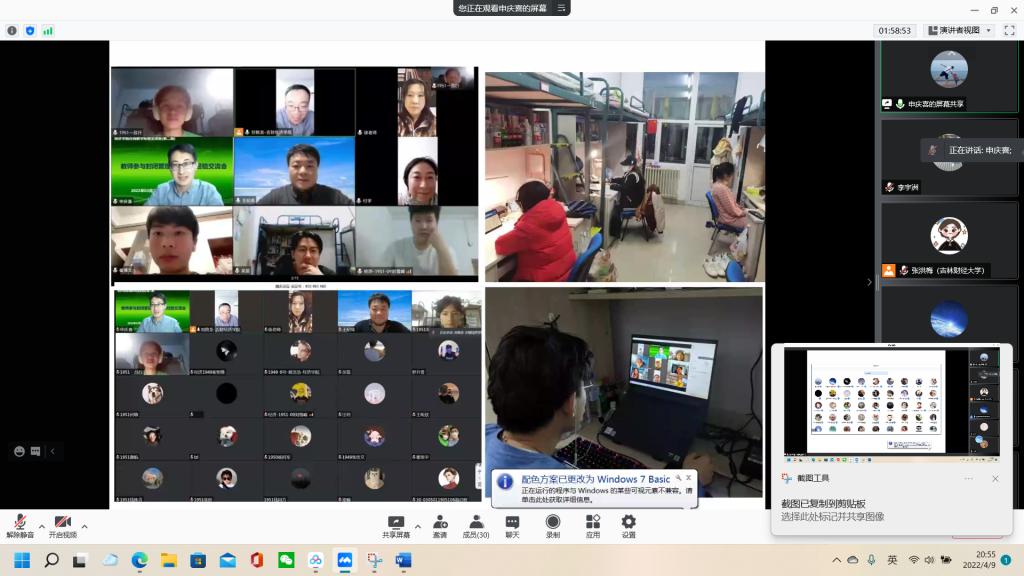Image resolution: width=1024 pixels, height=576 pixels.
Task: Dismiss the Windows 7 Basic color scheme notice
Action: click(688, 478)
